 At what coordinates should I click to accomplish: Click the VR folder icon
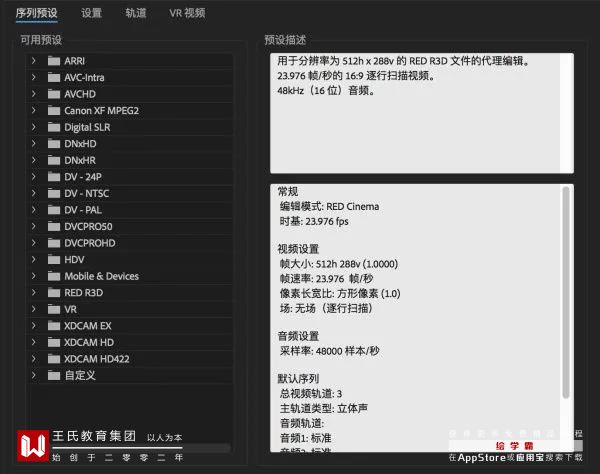[x=54, y=309]
